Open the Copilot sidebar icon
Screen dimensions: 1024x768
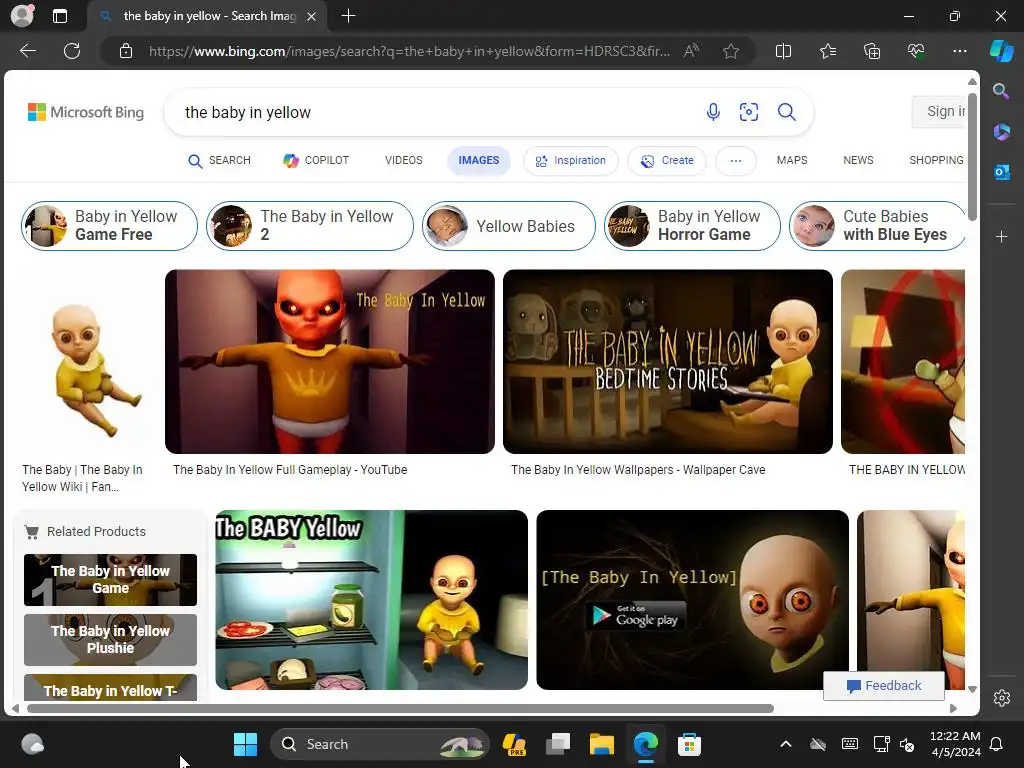coord(1002,51)
